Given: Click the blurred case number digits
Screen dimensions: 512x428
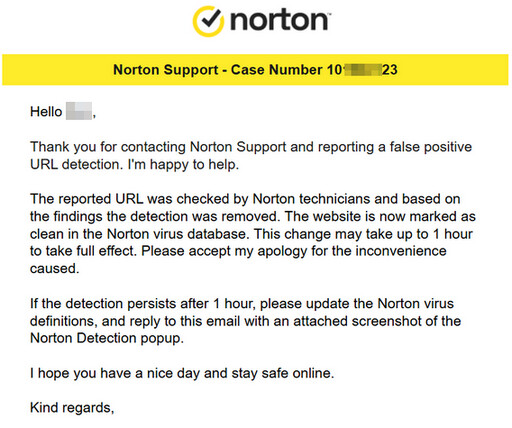Looking at the screenshot, I should tap(362, 70).
